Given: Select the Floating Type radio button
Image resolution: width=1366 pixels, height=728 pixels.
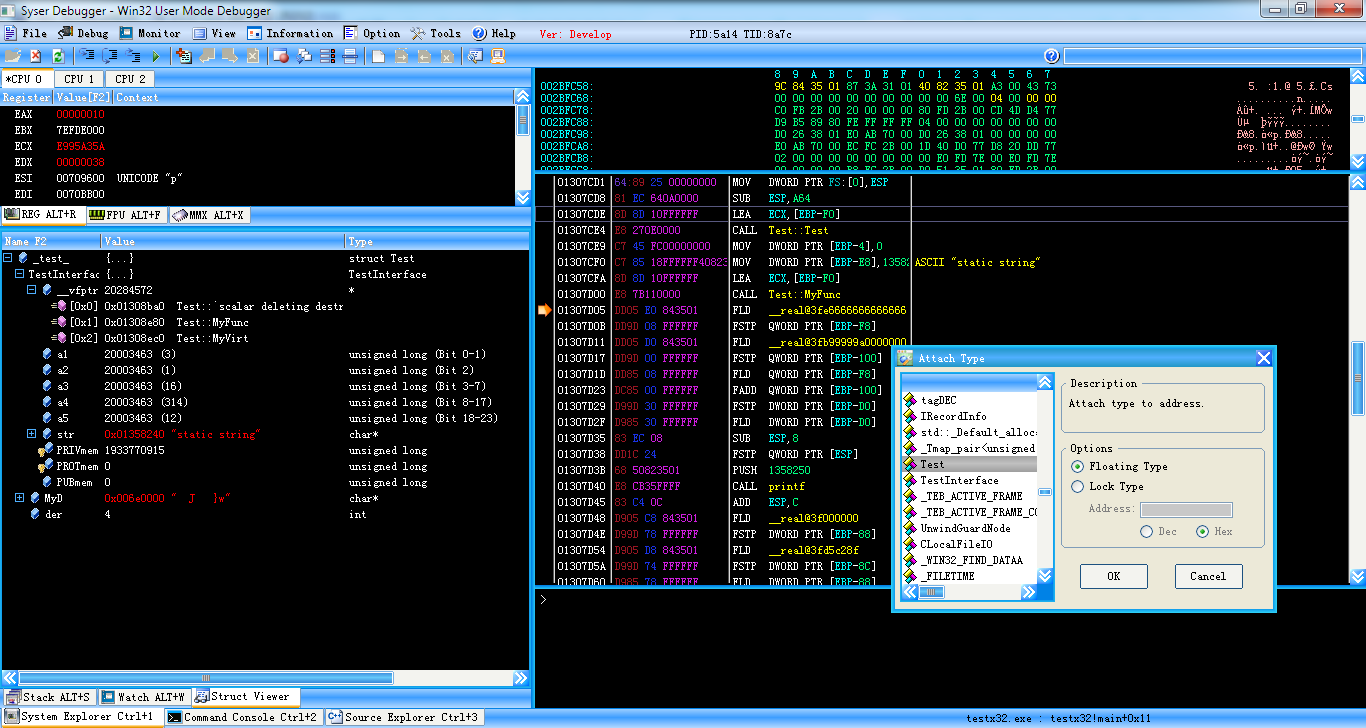Looking at the screenshot, I should coord(1077,466).
